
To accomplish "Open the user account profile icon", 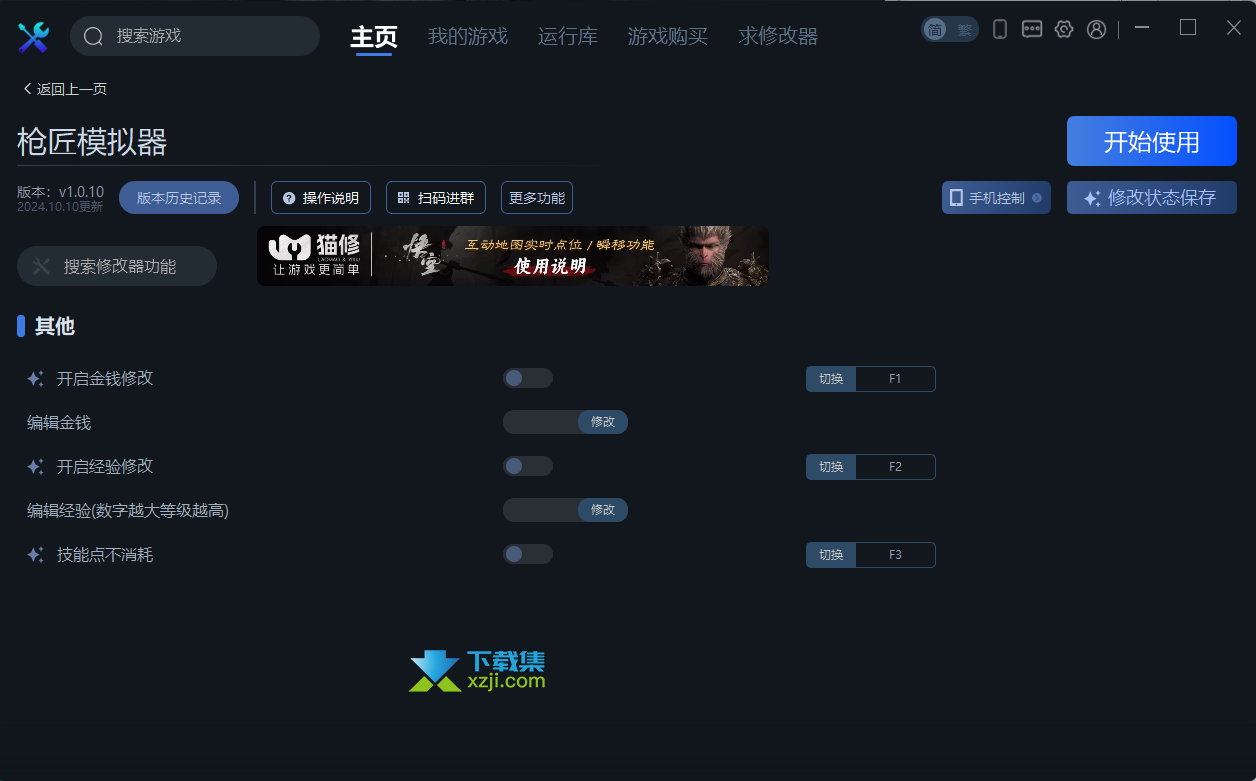I will pos(1096,29).
